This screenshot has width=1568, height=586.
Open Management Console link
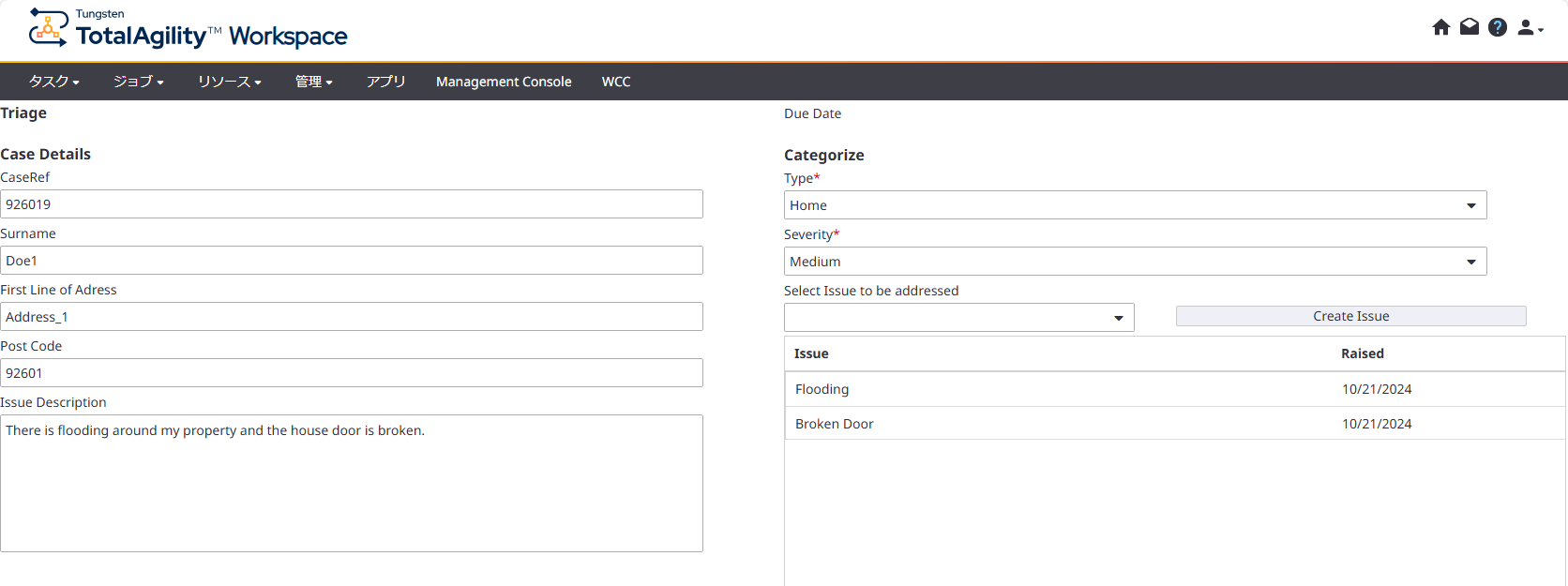[x=504, y=82]
